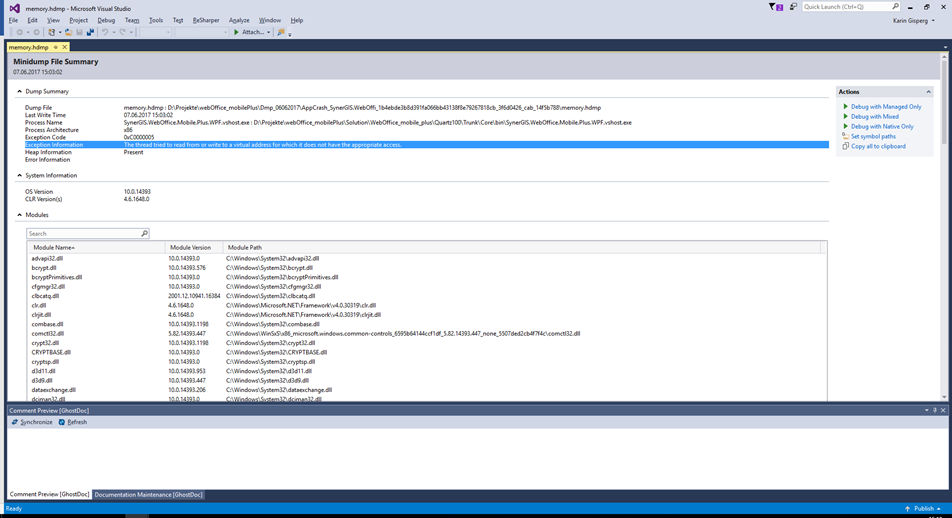Open the Analyze menu
952x518 pixels.
click(x=239, y=20)
